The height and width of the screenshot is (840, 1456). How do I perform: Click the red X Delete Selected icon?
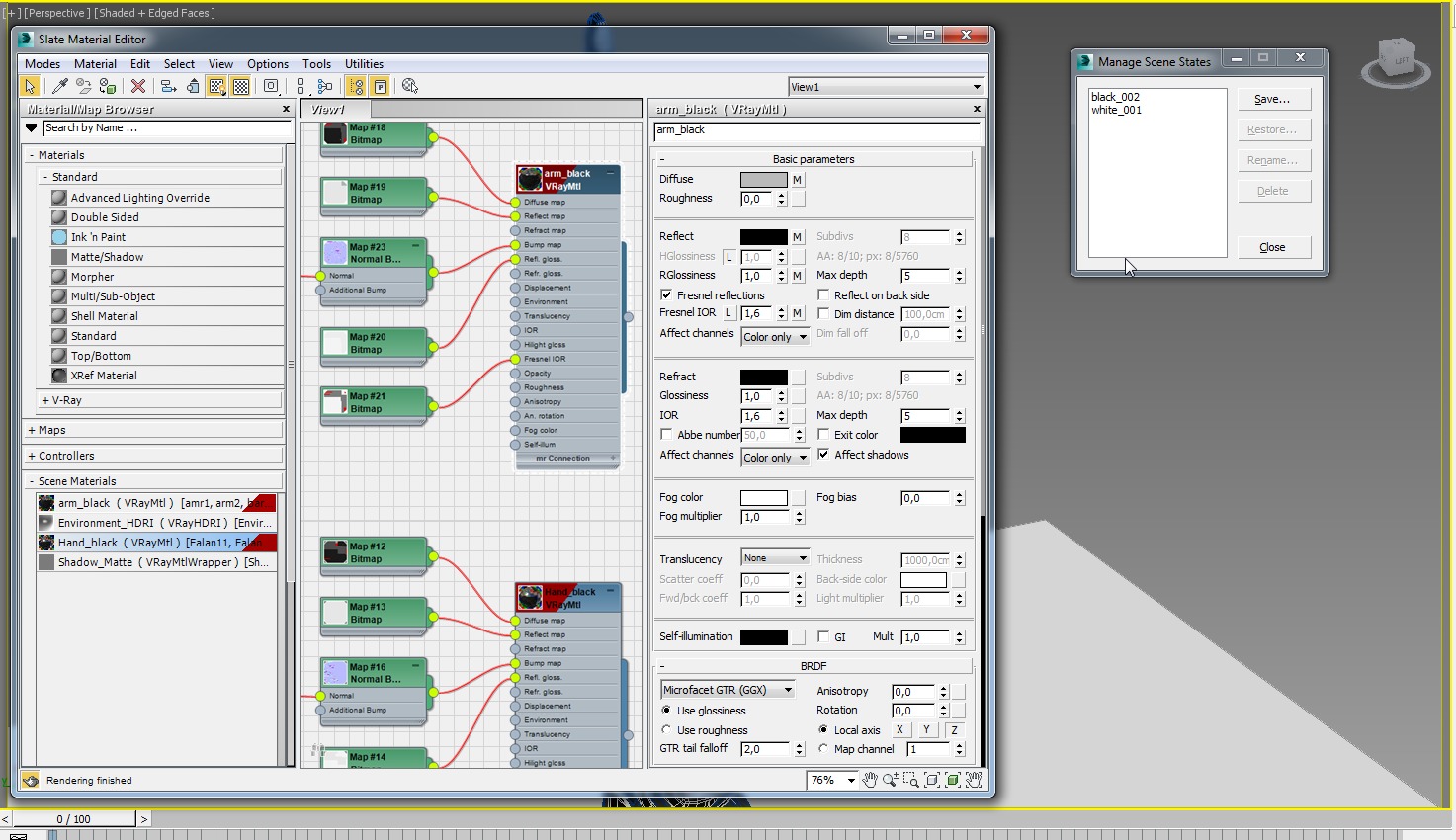138,87
